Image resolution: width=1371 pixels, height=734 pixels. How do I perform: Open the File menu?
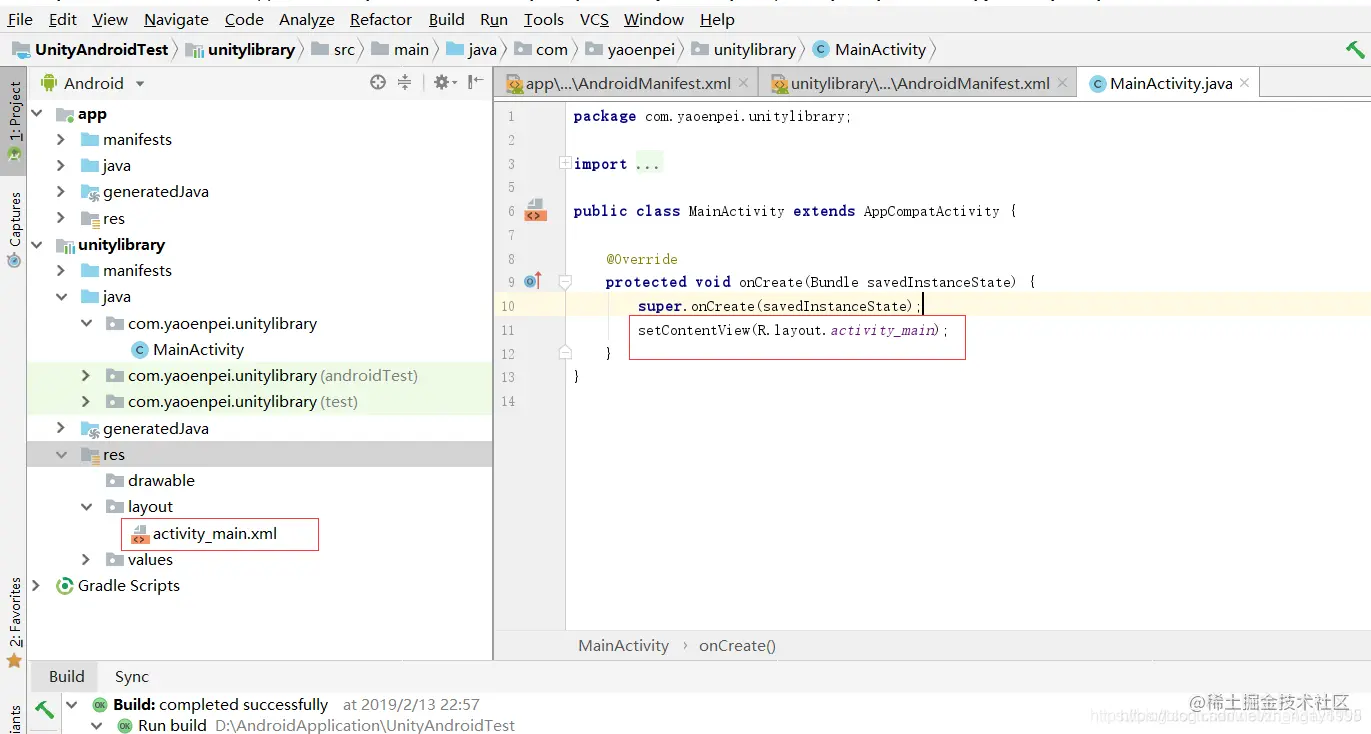click(x=20, y=19)
